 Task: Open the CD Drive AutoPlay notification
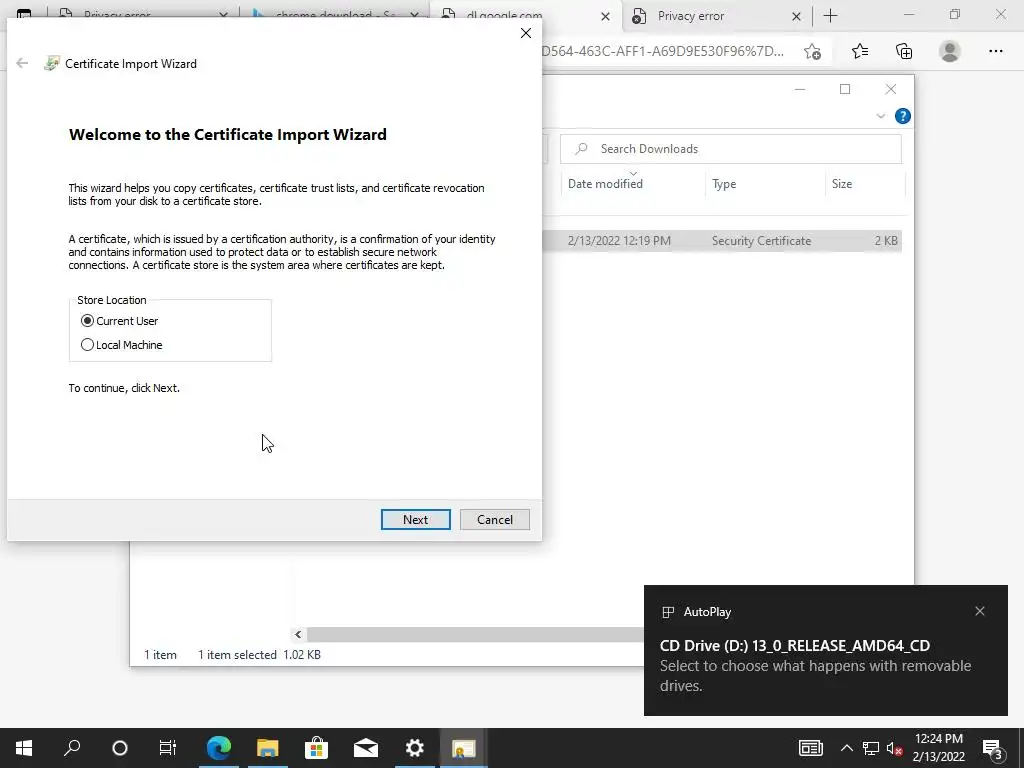825,650
